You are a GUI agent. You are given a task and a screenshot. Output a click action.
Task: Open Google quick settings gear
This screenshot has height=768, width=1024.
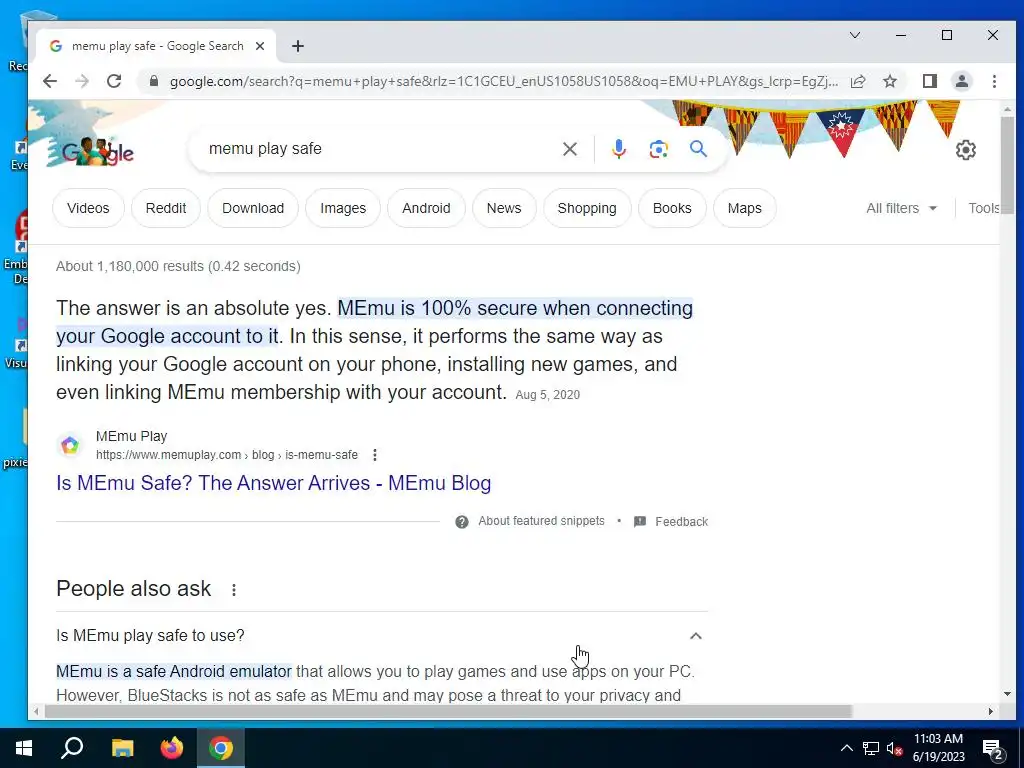[966, 150]
